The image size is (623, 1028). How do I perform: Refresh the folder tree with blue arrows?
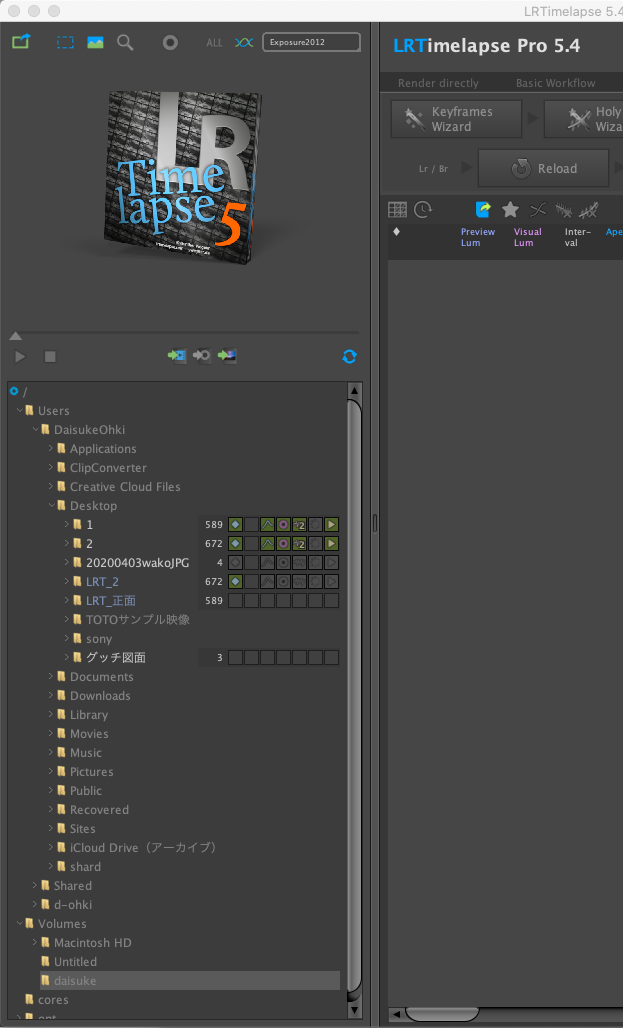[x=350, y=356]
